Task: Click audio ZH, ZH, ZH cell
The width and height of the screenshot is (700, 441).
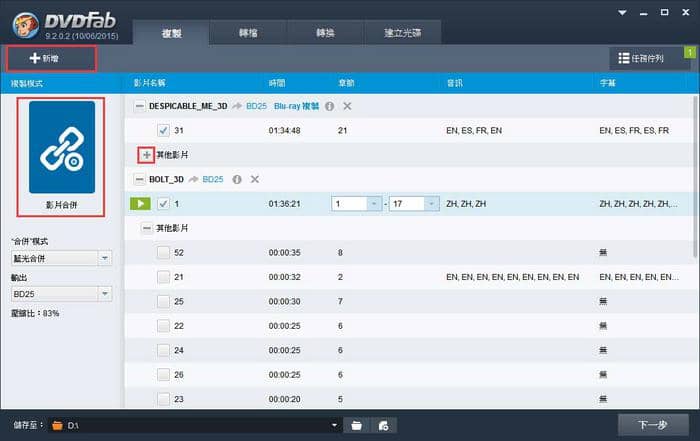Action: (466, 204)
